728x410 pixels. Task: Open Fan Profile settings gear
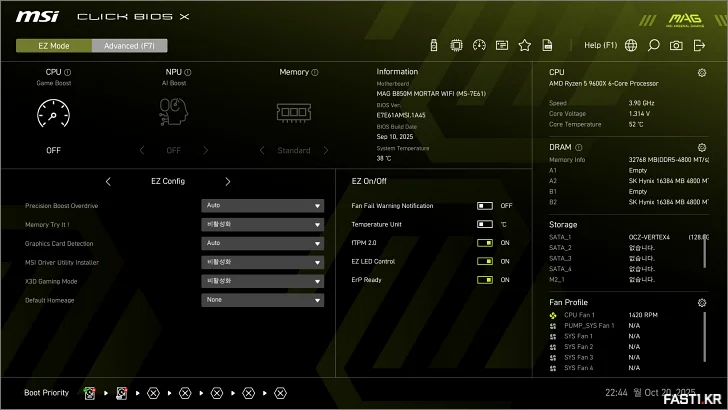tap(702, 303)
